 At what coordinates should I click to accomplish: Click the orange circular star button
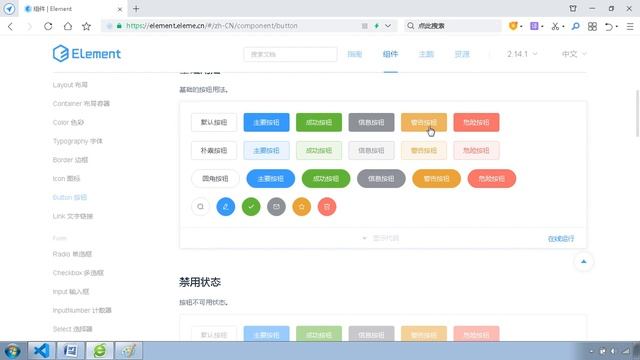click(302, 207)
